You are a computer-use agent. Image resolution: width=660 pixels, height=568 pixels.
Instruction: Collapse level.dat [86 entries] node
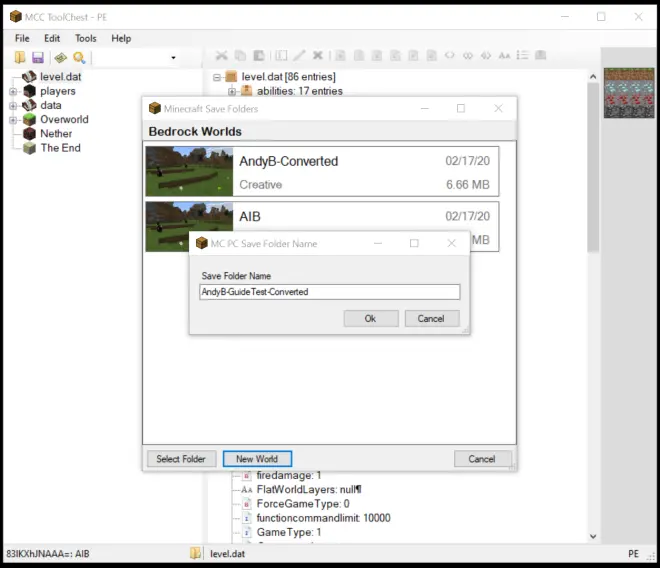[x=217, y=77]
